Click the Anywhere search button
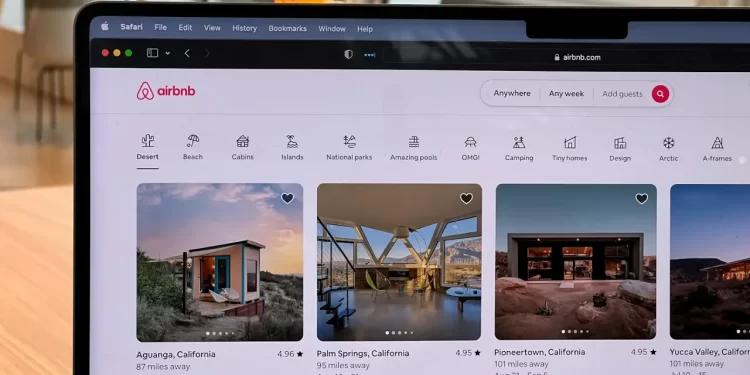This screenshot has width=750, height=375. 512,93
